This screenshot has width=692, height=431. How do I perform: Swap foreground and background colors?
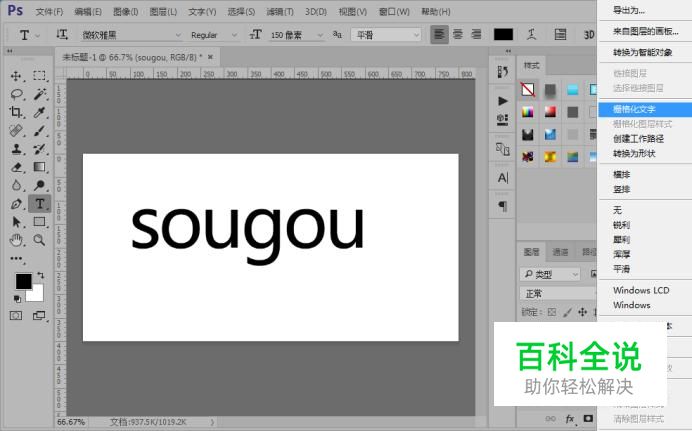(x=41, y=275)
